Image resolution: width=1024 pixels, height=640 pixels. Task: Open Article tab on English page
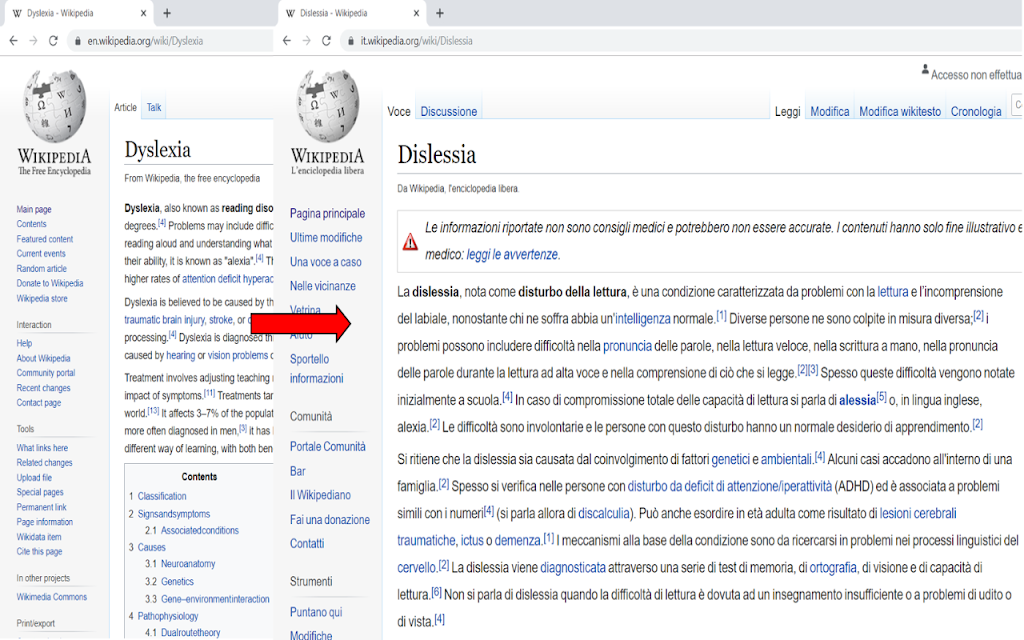(x=125, y=108)
